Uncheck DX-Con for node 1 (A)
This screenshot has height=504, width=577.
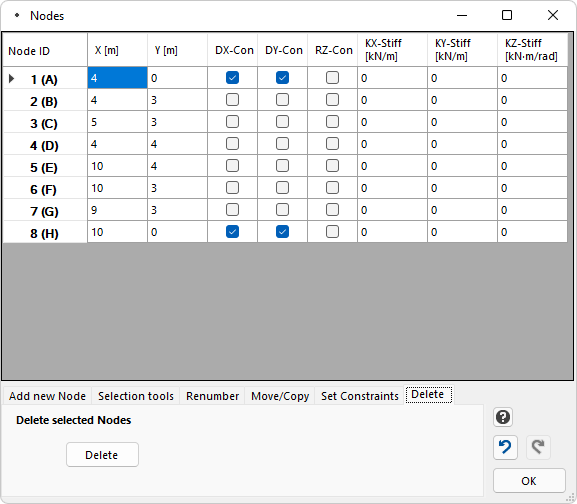tap(232, 78)
